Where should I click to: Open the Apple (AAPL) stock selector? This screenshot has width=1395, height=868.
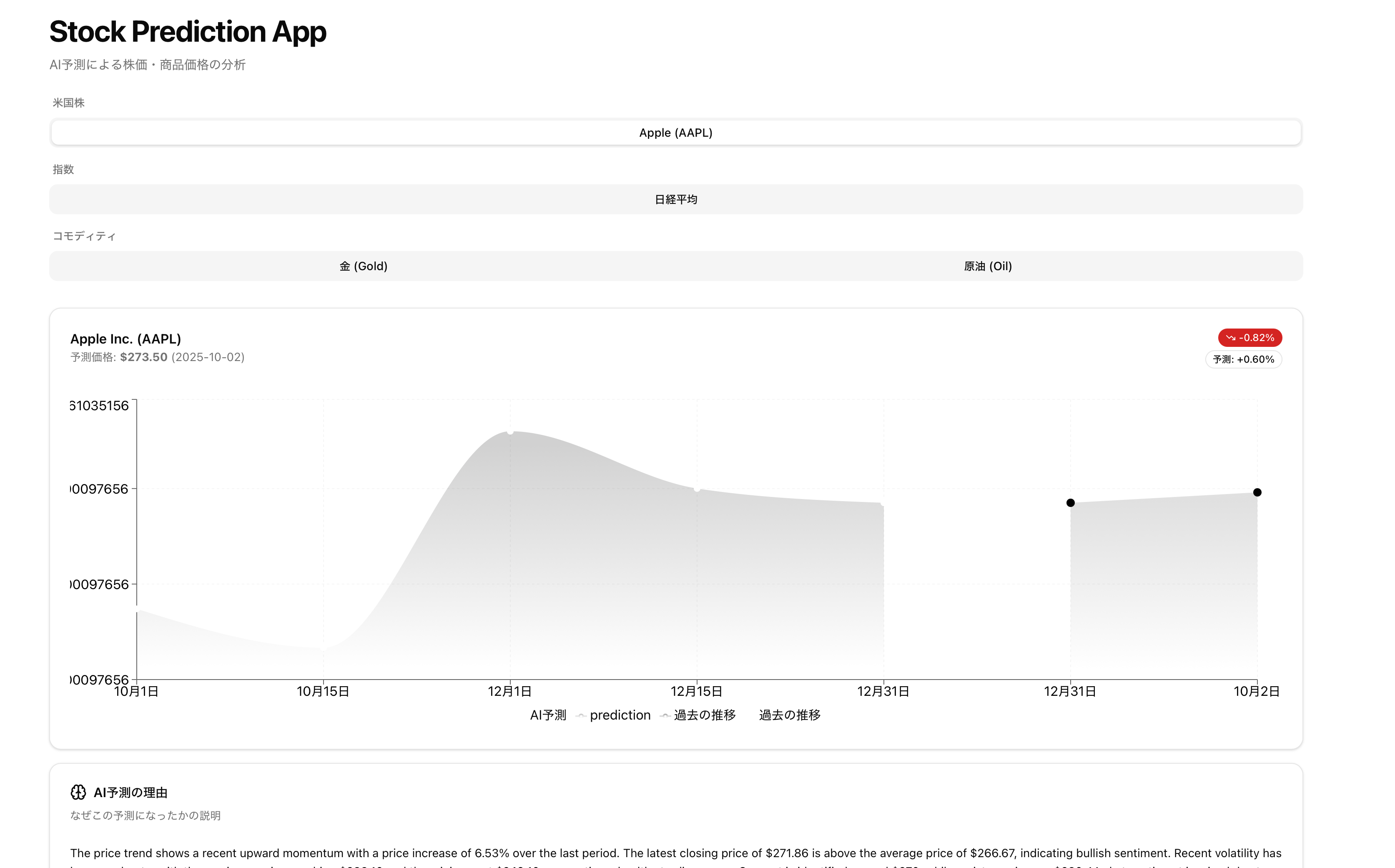tap(675, 132)
